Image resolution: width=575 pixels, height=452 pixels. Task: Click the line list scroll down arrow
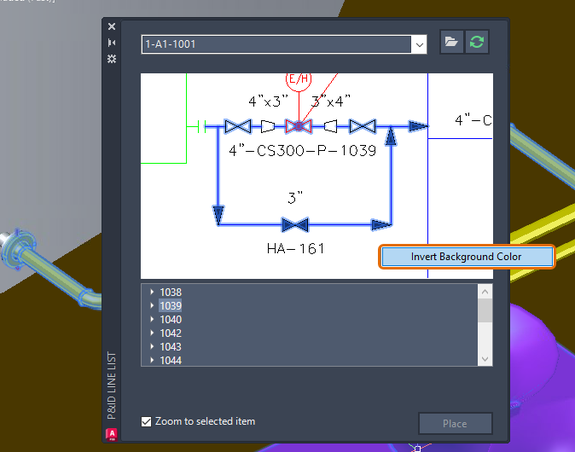point(485,359)
